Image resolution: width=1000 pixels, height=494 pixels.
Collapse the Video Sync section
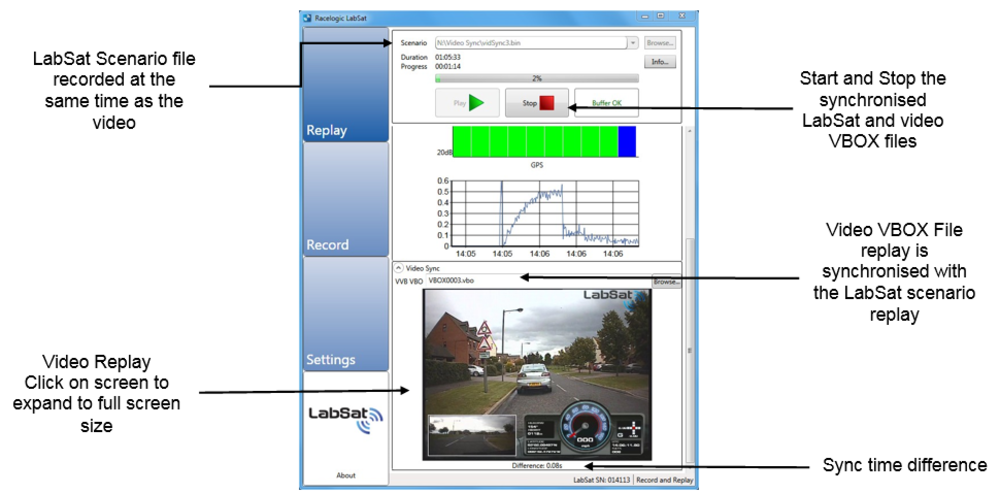(x=398, y=268)
